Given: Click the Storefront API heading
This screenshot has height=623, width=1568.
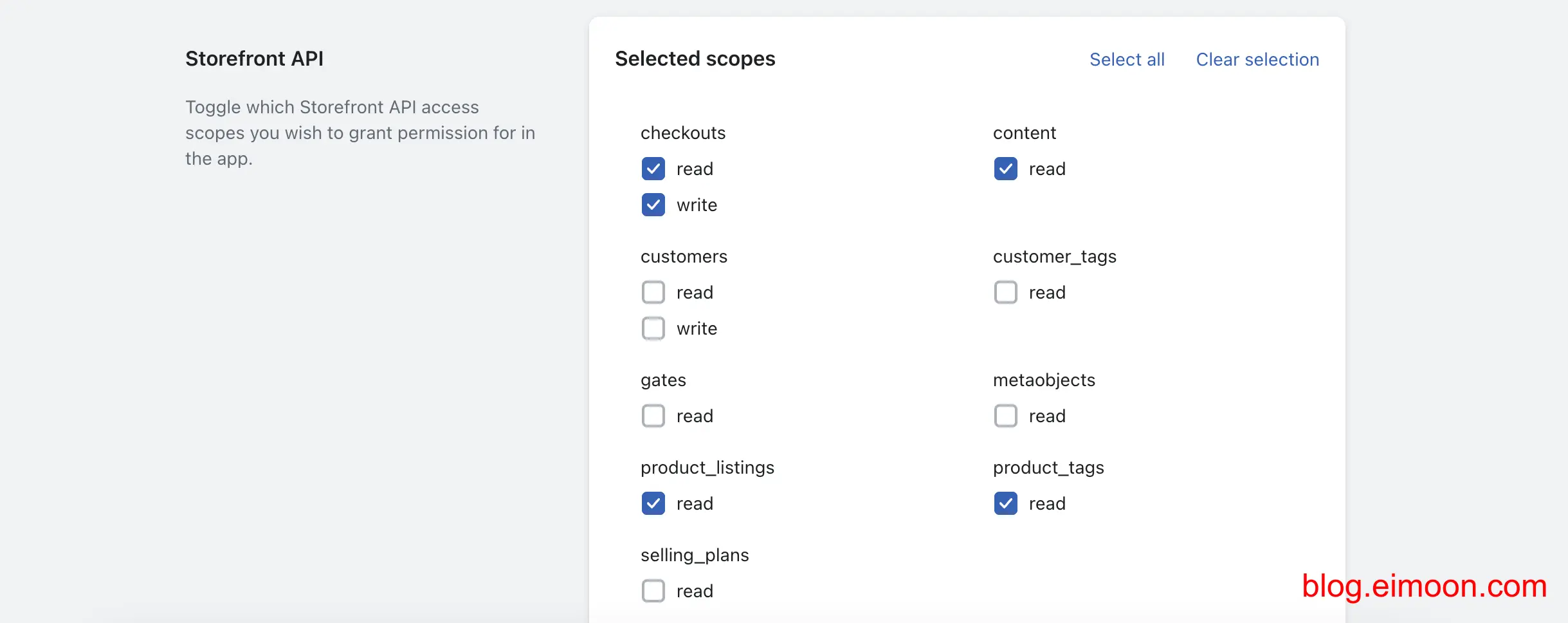Looking at the screenshot, I should 254,59.
